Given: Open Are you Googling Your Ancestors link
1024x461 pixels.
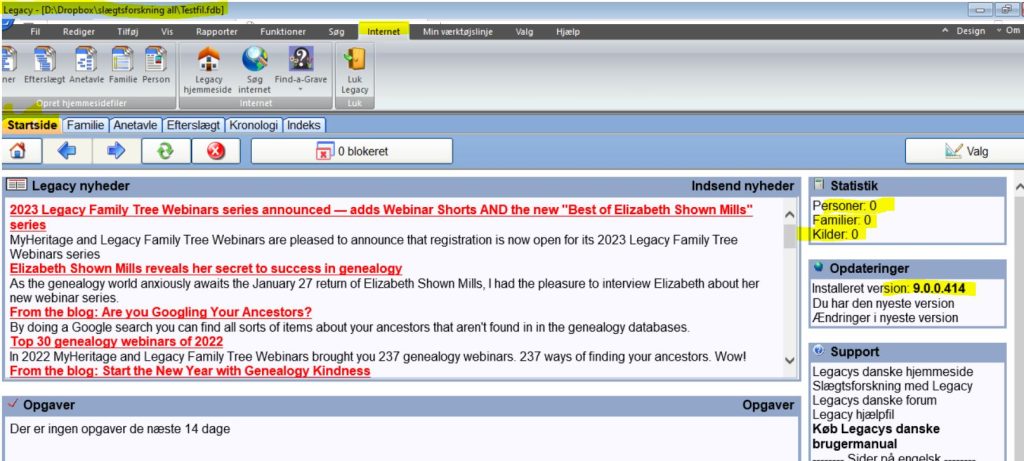Looking at the screenshot, I should coord(161,312).
